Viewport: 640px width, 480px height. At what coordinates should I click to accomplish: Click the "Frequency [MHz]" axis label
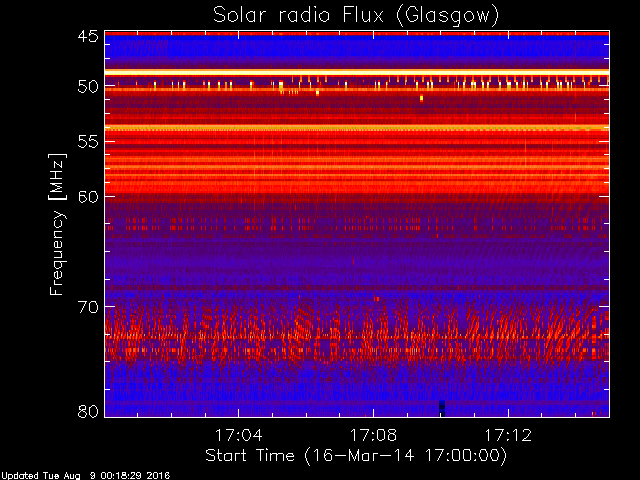[57, 224]
